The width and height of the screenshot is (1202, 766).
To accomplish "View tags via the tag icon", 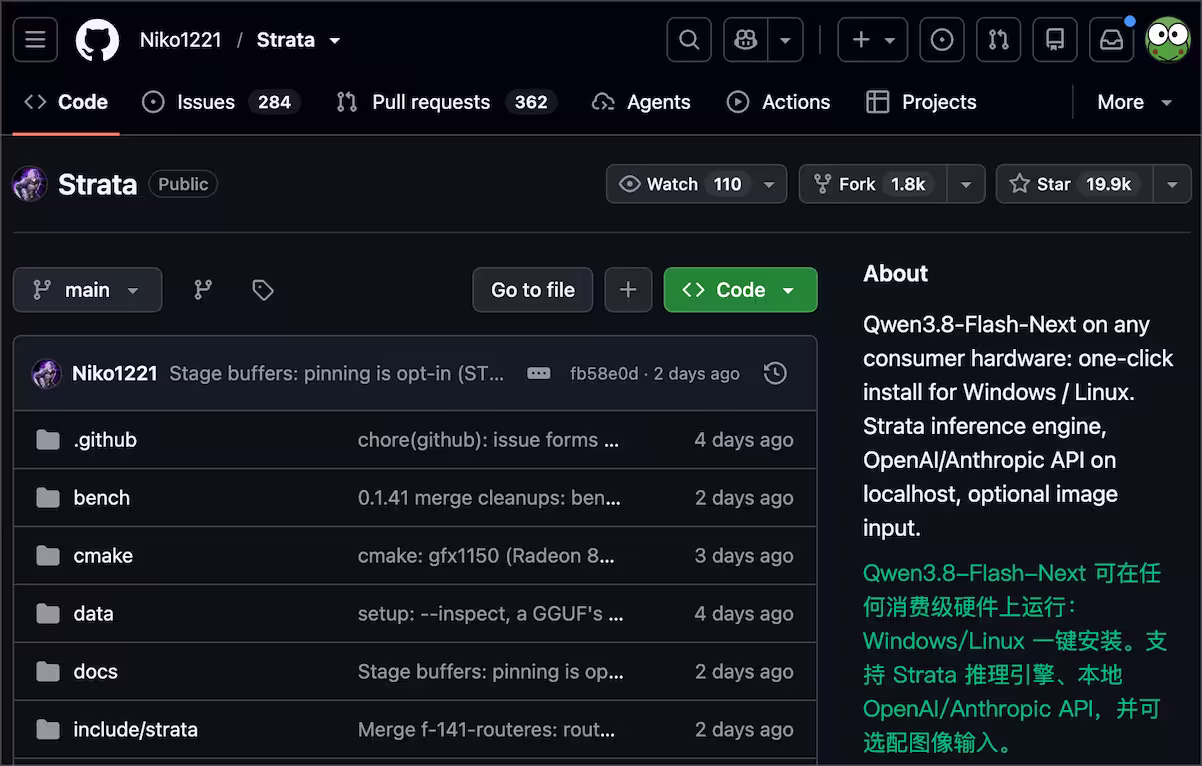I will click(x=263, y=290).
